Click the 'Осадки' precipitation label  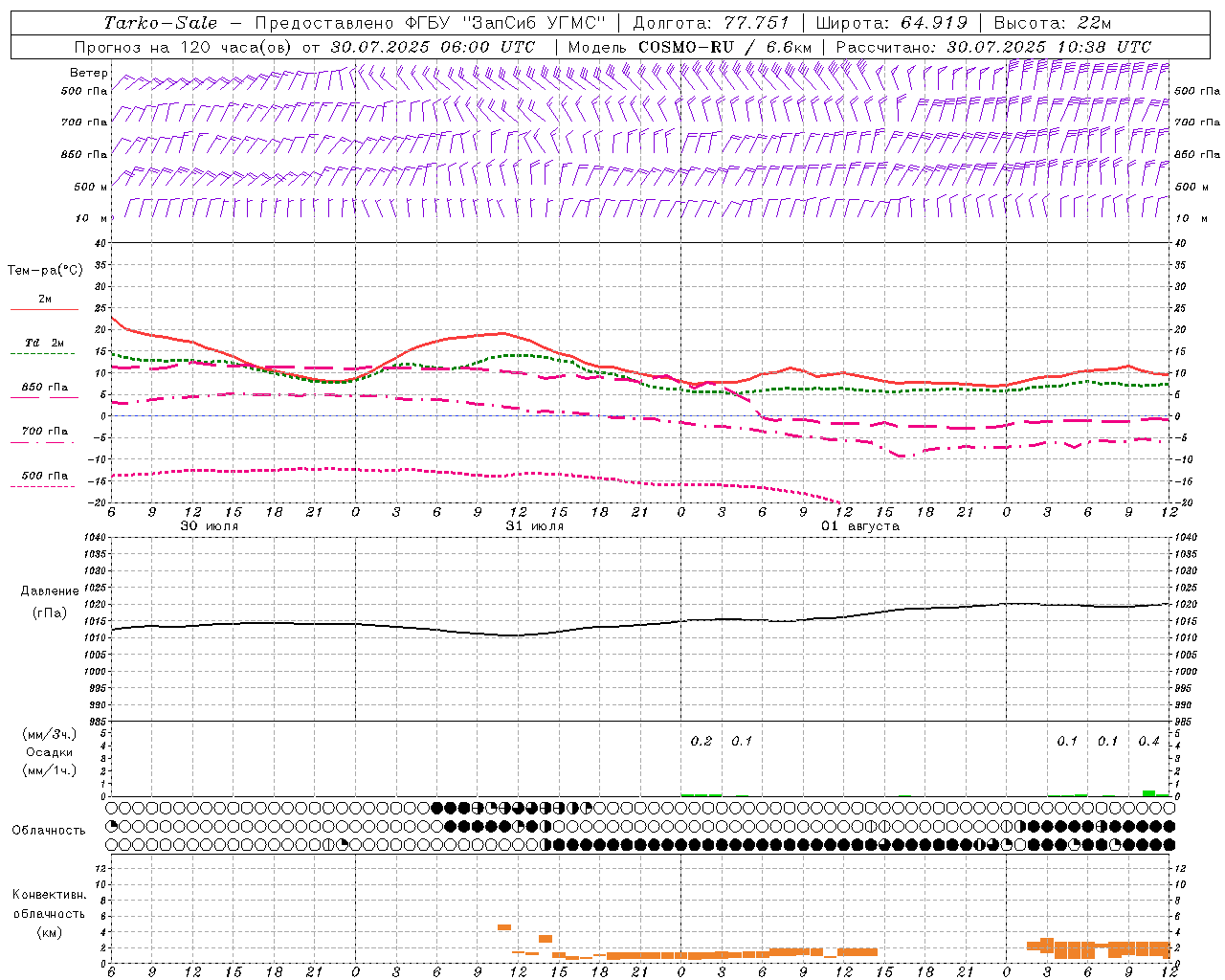tap(50, 752)
